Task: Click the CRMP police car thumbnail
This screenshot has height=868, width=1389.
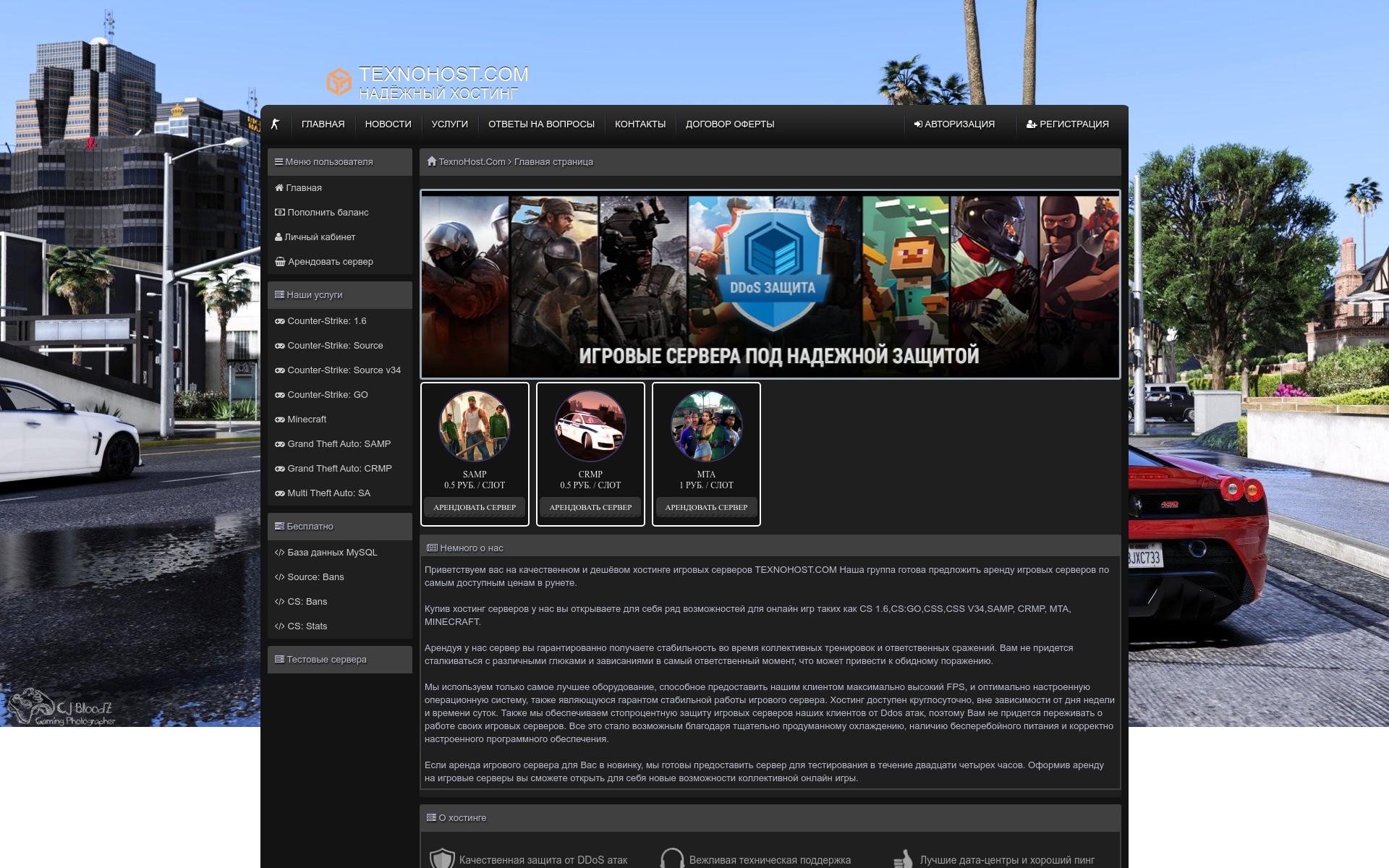Action: coord(590,426)
